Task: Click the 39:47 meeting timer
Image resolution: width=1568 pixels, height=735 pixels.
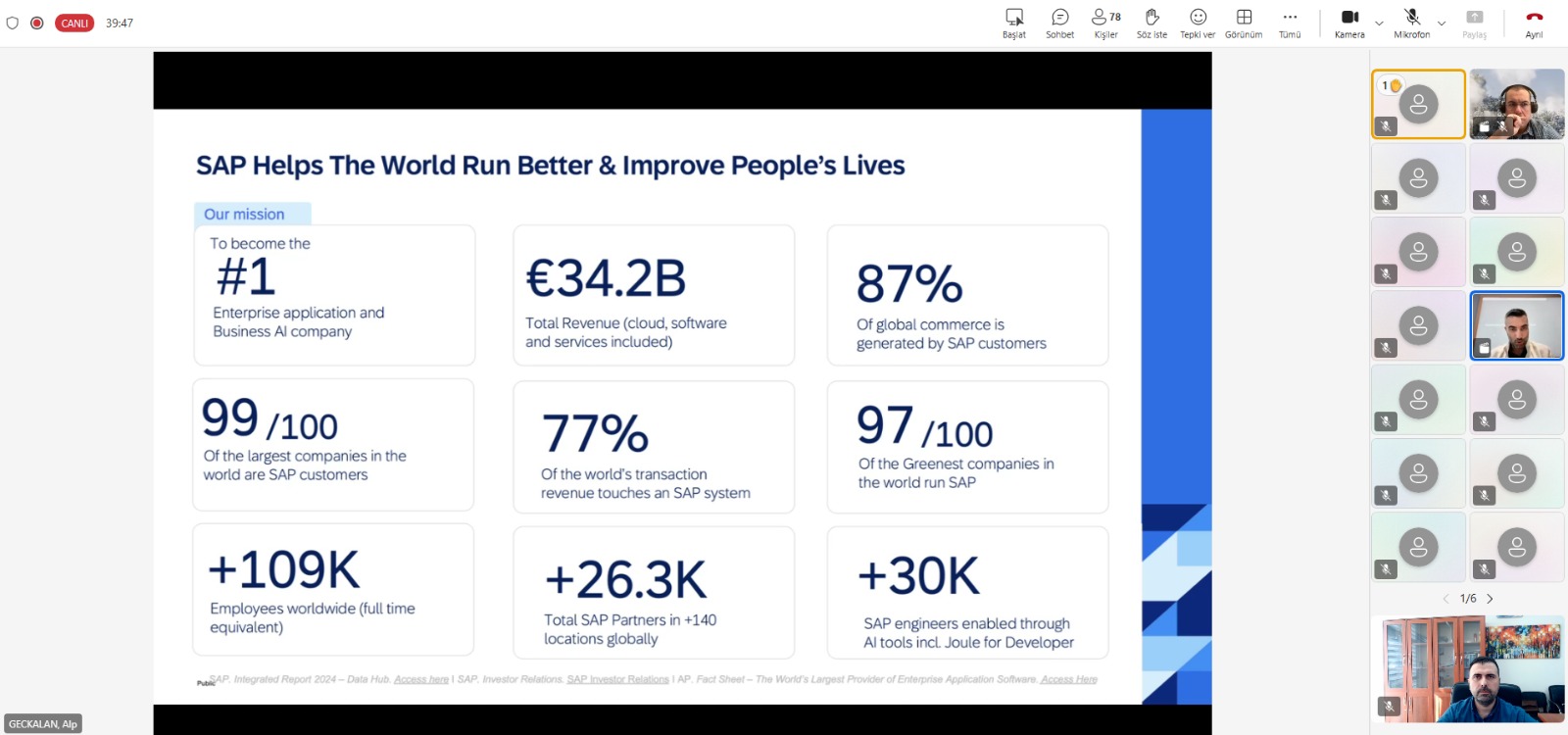Action: (120, 23)
